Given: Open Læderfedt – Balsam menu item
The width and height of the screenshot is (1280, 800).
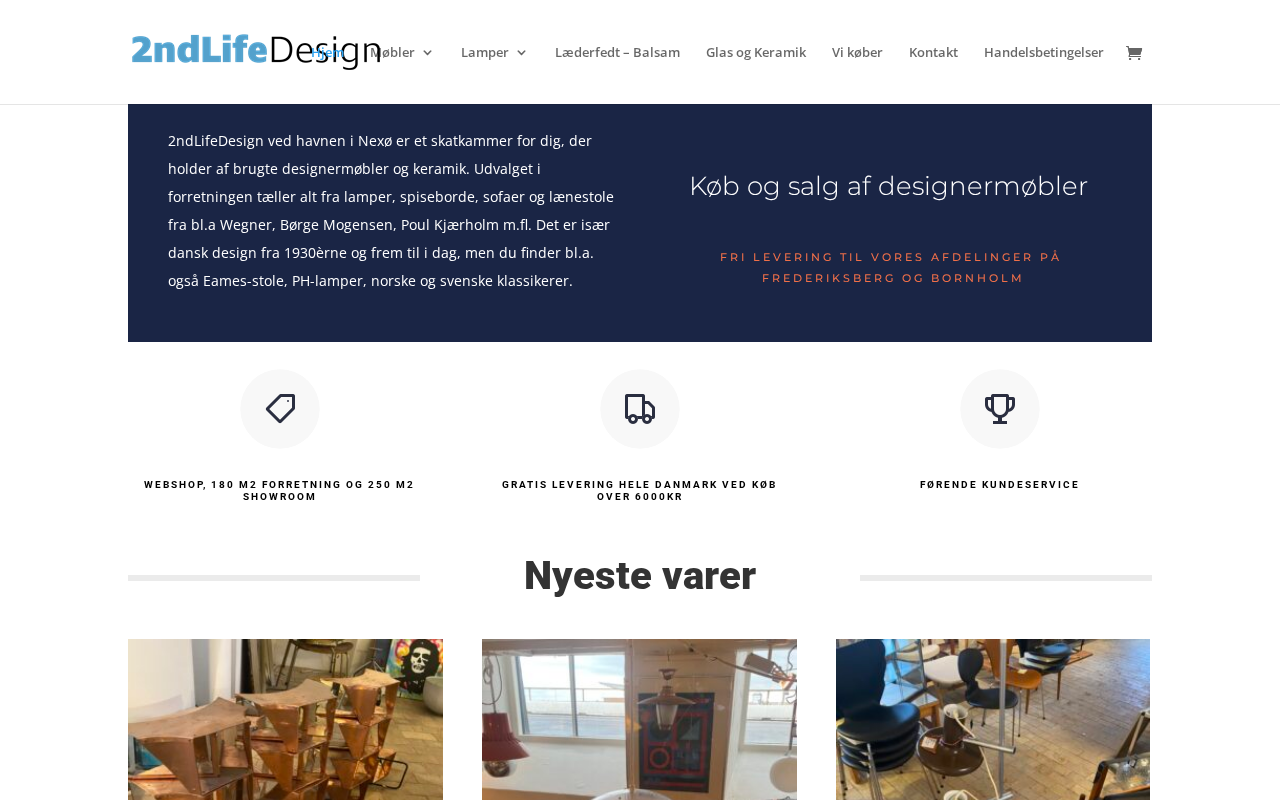Looking at the screenshot, I should [617, 52].
